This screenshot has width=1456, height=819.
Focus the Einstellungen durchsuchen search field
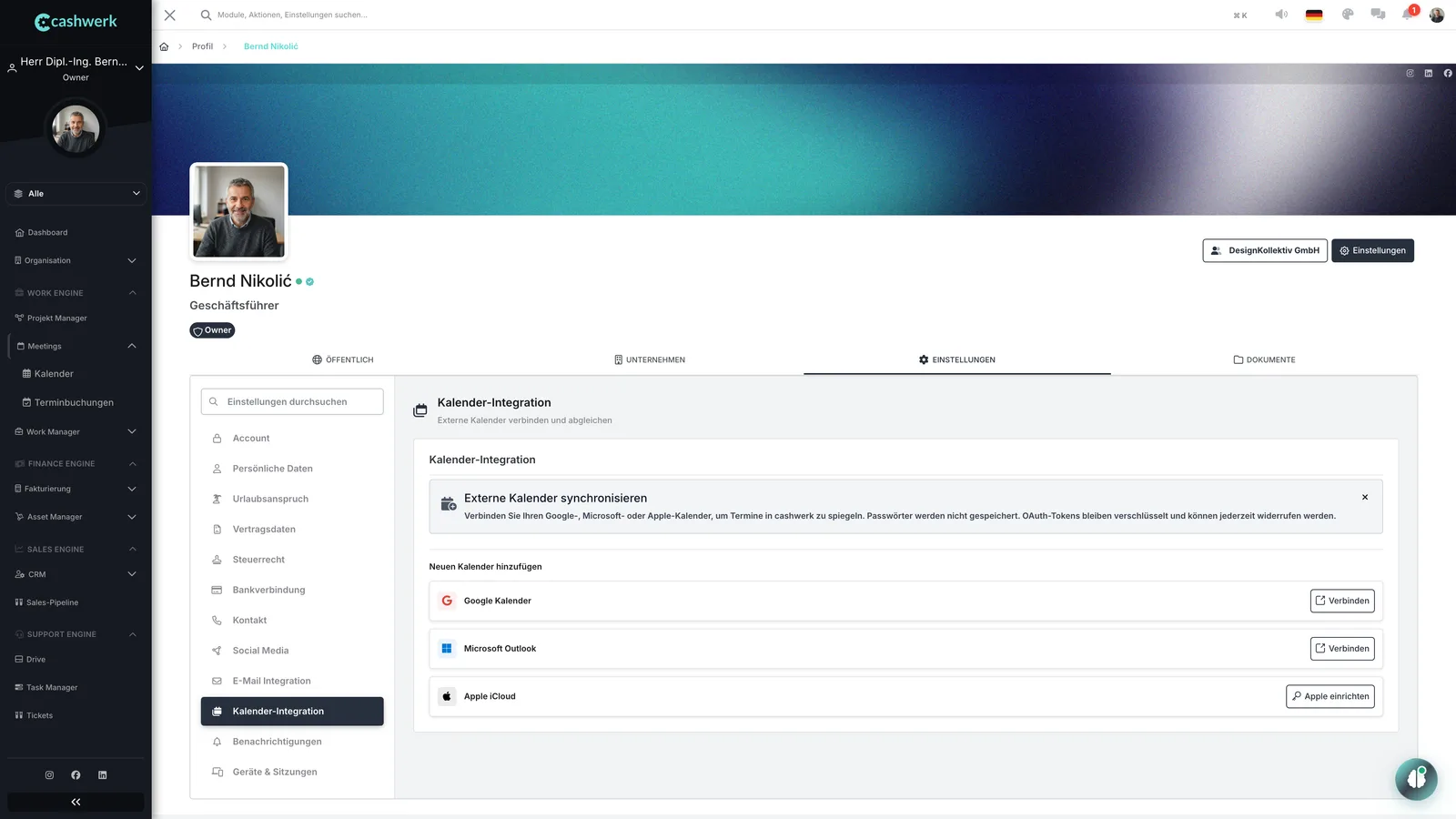[292, 401]
